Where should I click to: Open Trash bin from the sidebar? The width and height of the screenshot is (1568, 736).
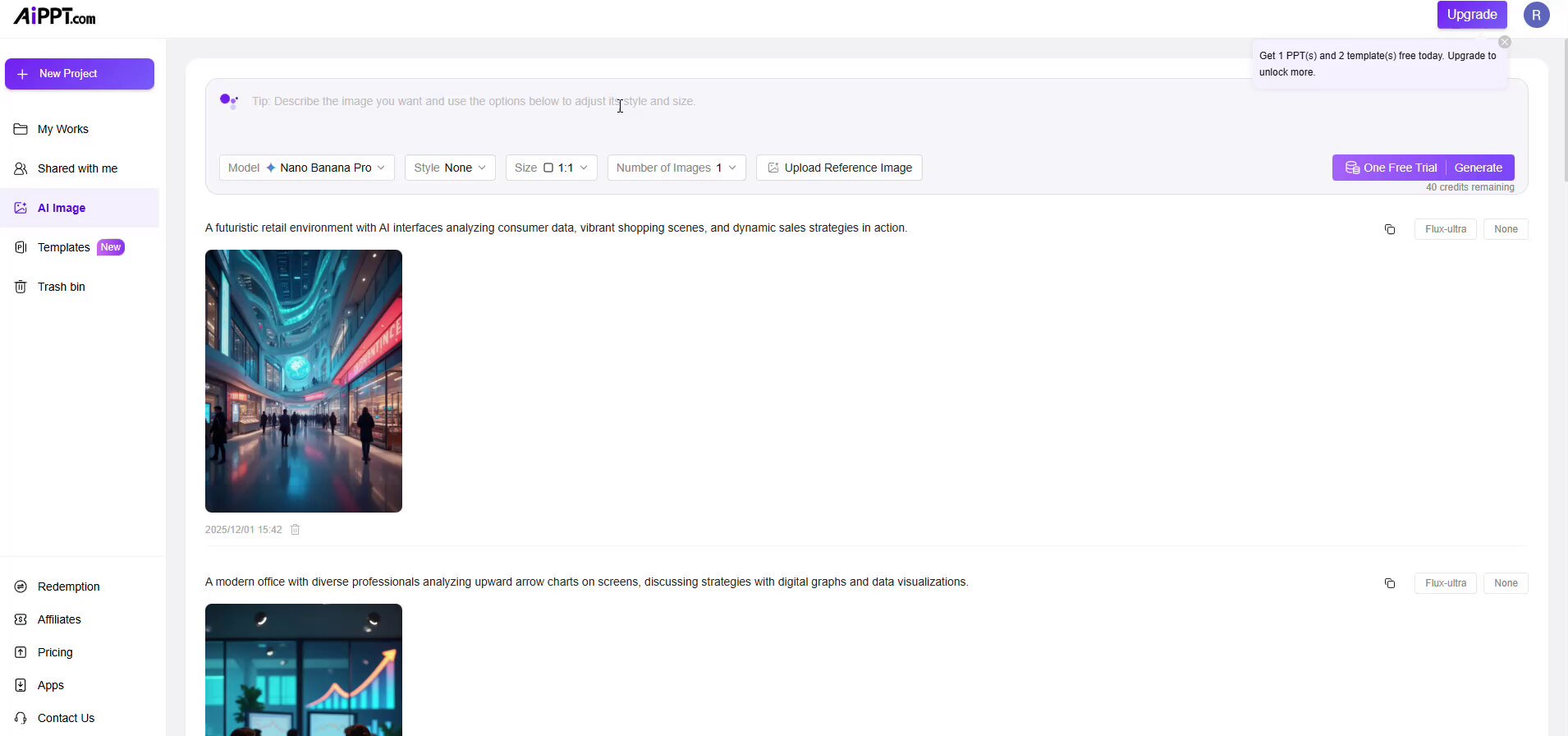[x=61, y=287]
